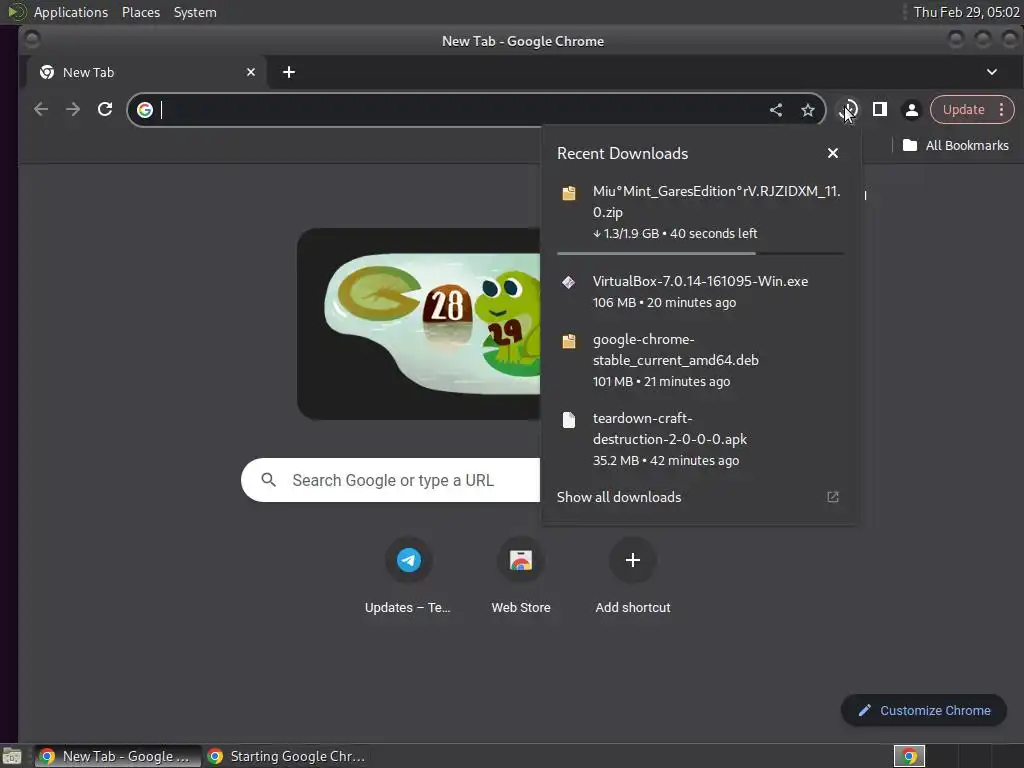Viewport: 1024px width, 768px height.
Task: Open All Bookmarks folder
Action: coord(955,145)
